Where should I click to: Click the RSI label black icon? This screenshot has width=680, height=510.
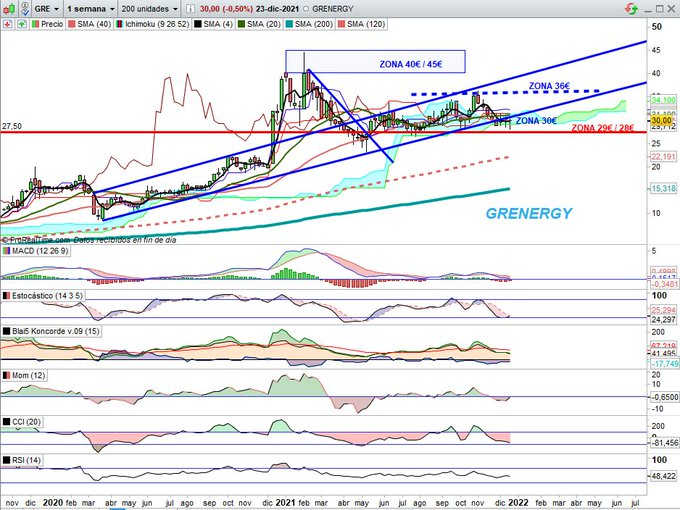coord(7,460)
